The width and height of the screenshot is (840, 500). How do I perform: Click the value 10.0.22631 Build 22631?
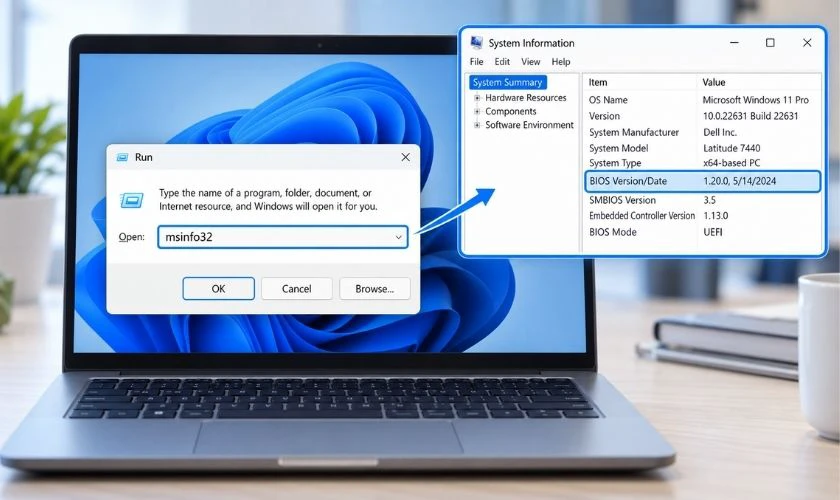[751, 116]
